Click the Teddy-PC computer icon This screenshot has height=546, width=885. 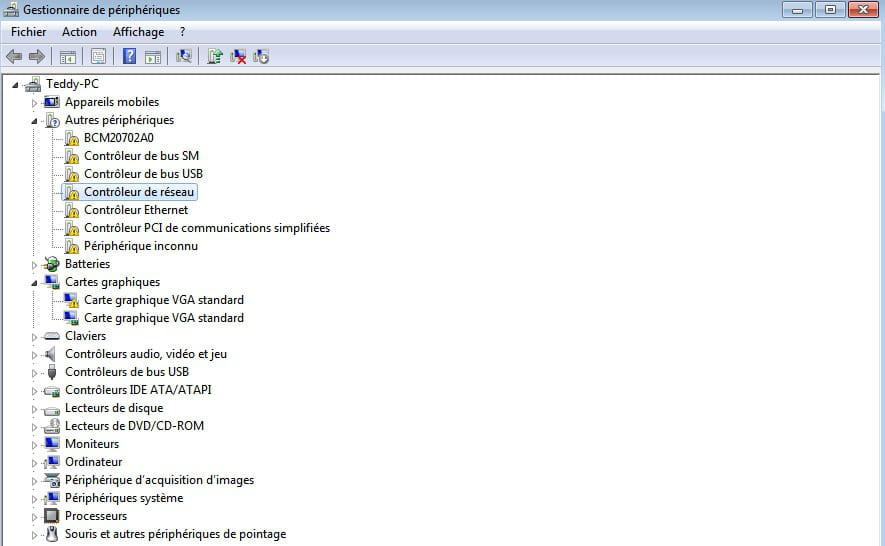pyautogui.click(x=33, y=84)
